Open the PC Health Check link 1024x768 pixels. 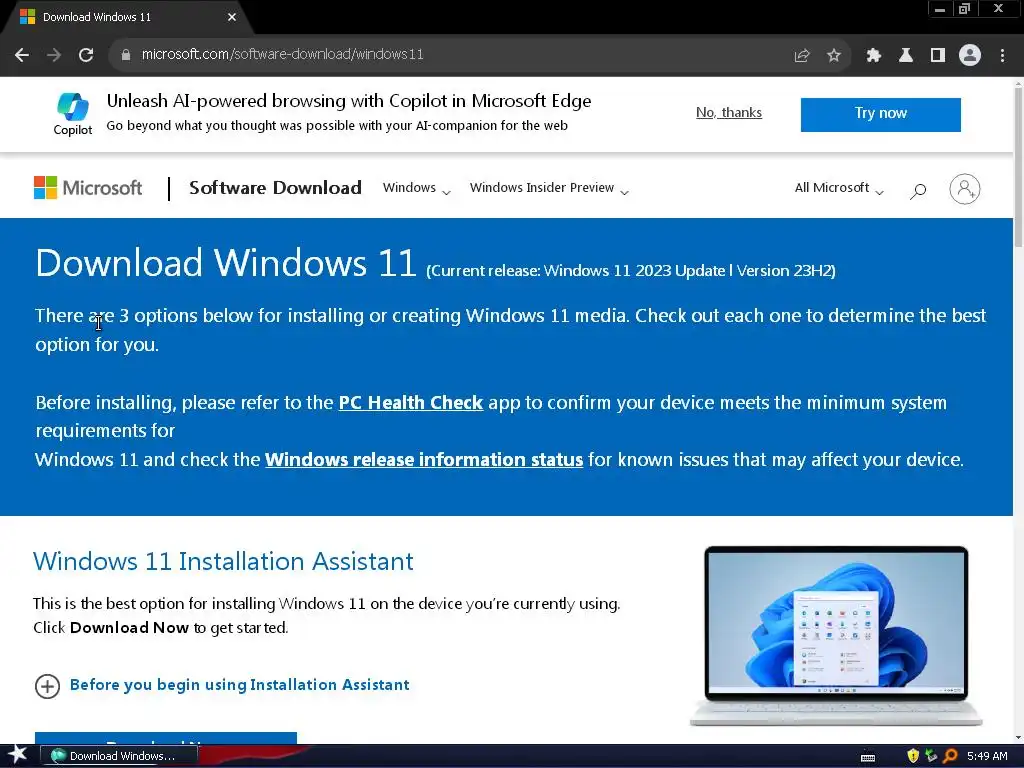click(410, 403)
